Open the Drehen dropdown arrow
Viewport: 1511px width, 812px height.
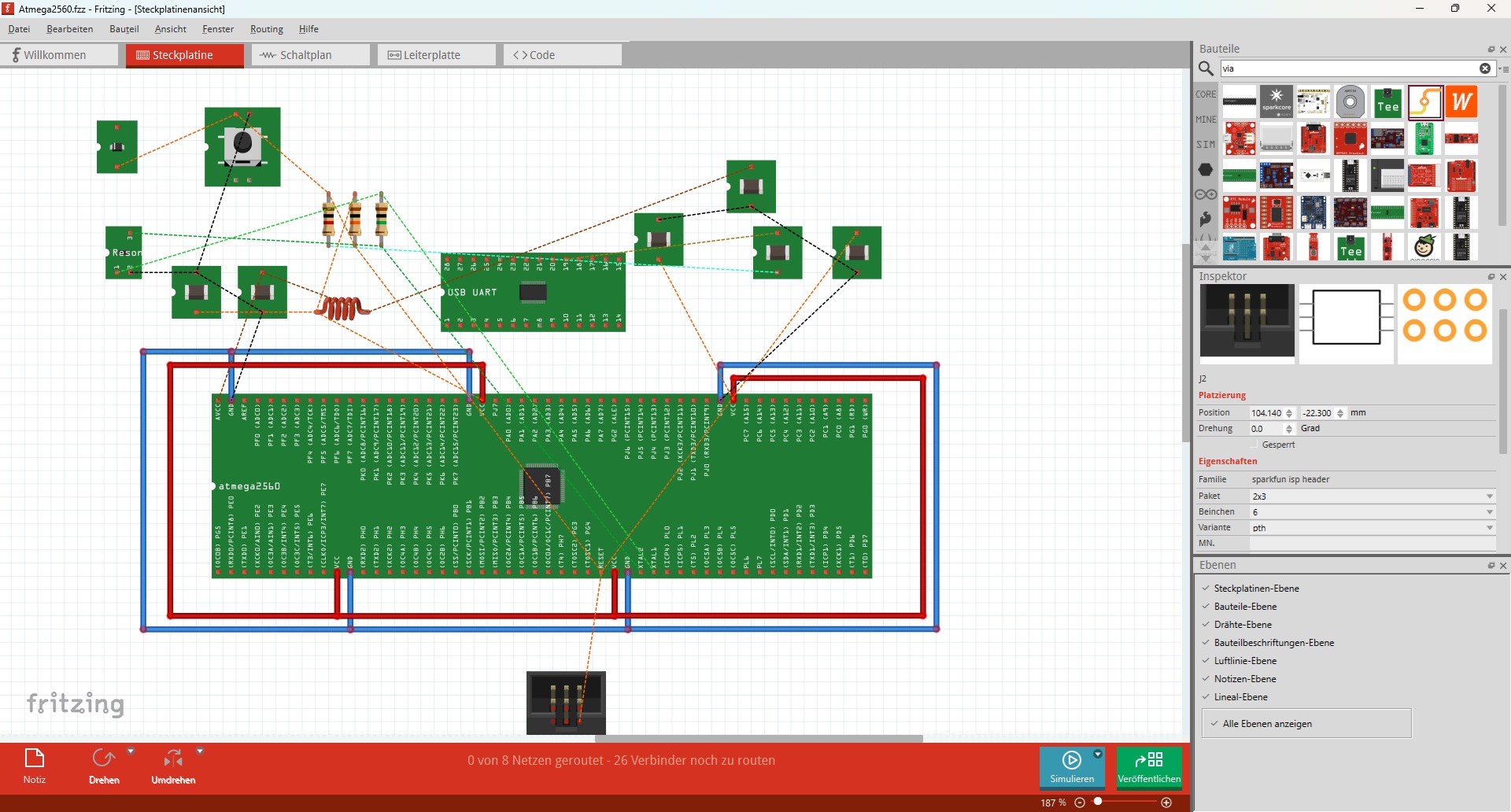tap(131, 752)
